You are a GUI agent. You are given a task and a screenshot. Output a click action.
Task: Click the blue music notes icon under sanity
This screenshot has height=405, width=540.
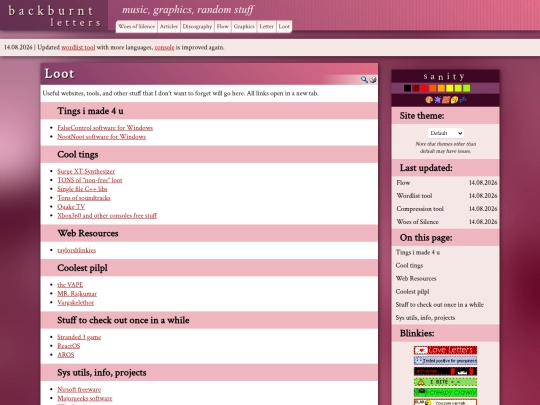point(463,100)
